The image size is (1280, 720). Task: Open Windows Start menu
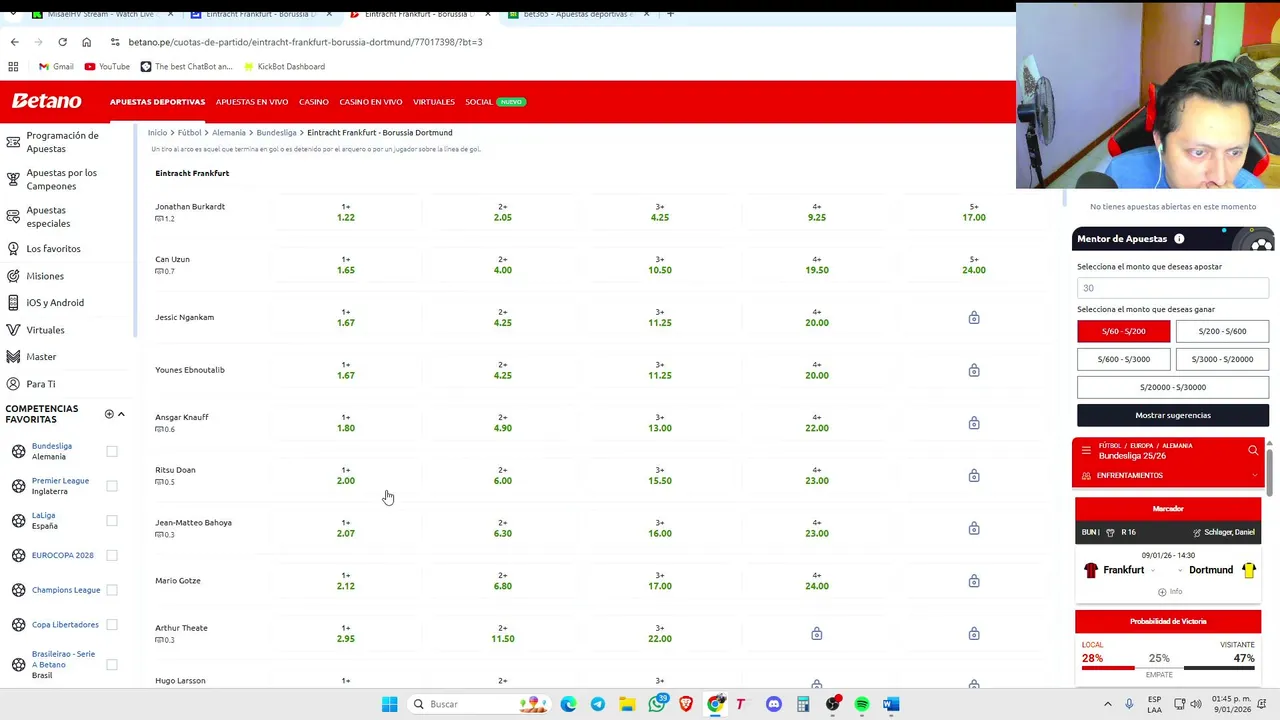(389, 704)
